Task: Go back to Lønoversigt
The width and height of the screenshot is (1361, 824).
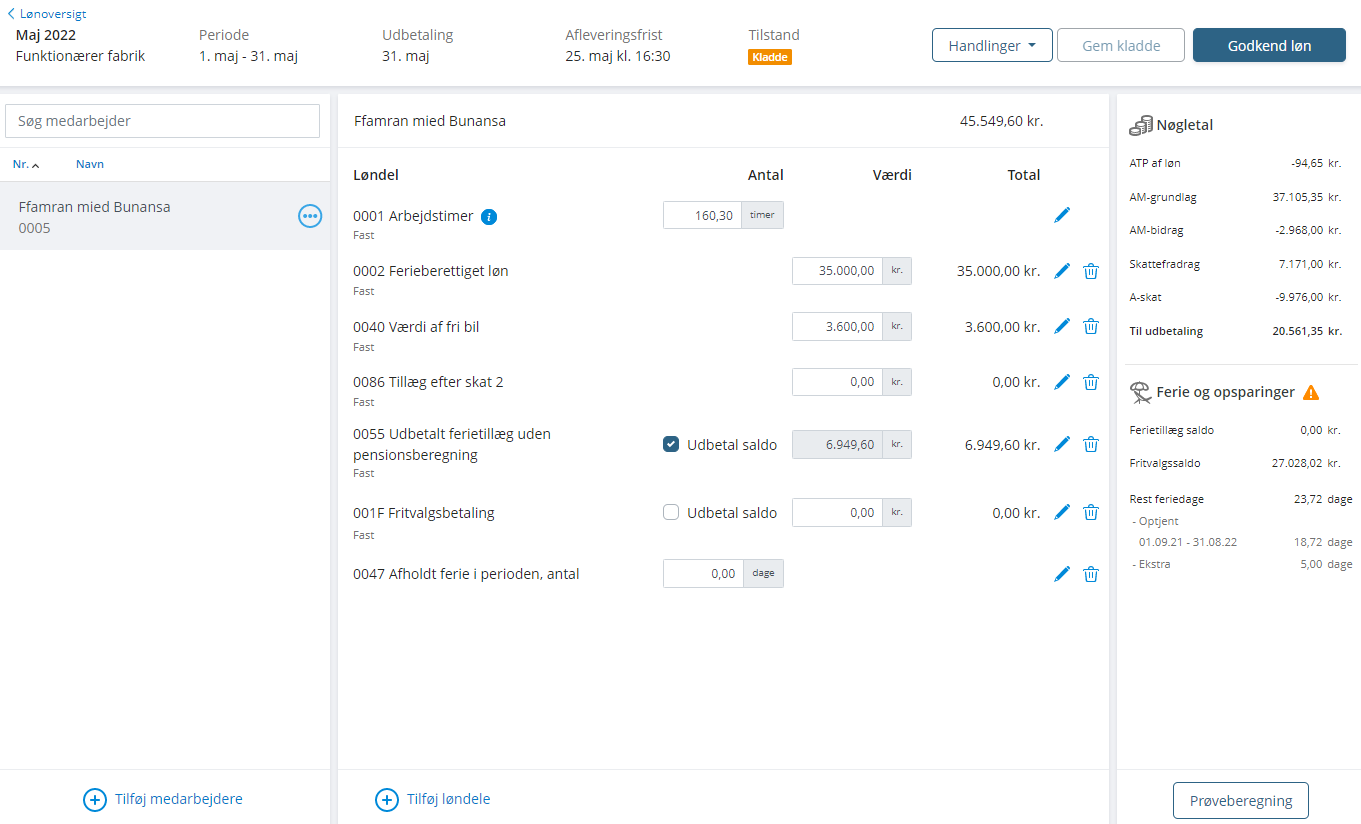Action: [x=47, y=14]
